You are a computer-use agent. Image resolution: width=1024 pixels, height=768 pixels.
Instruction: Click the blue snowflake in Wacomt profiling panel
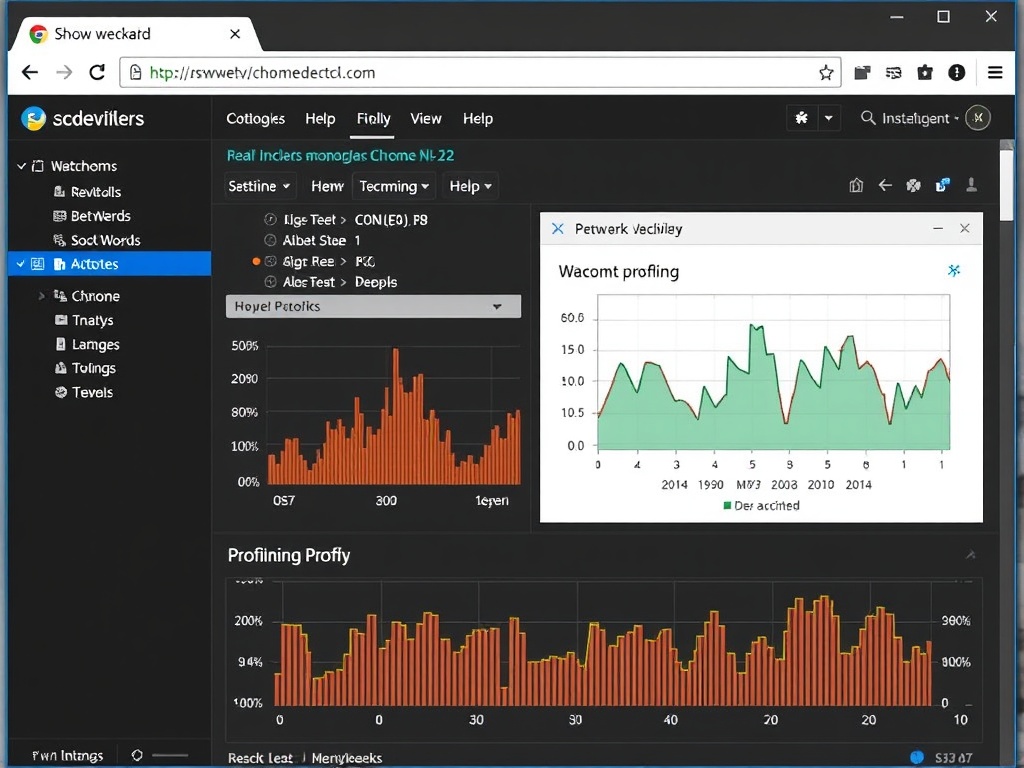pyautogui.click(x=954, y=270)
